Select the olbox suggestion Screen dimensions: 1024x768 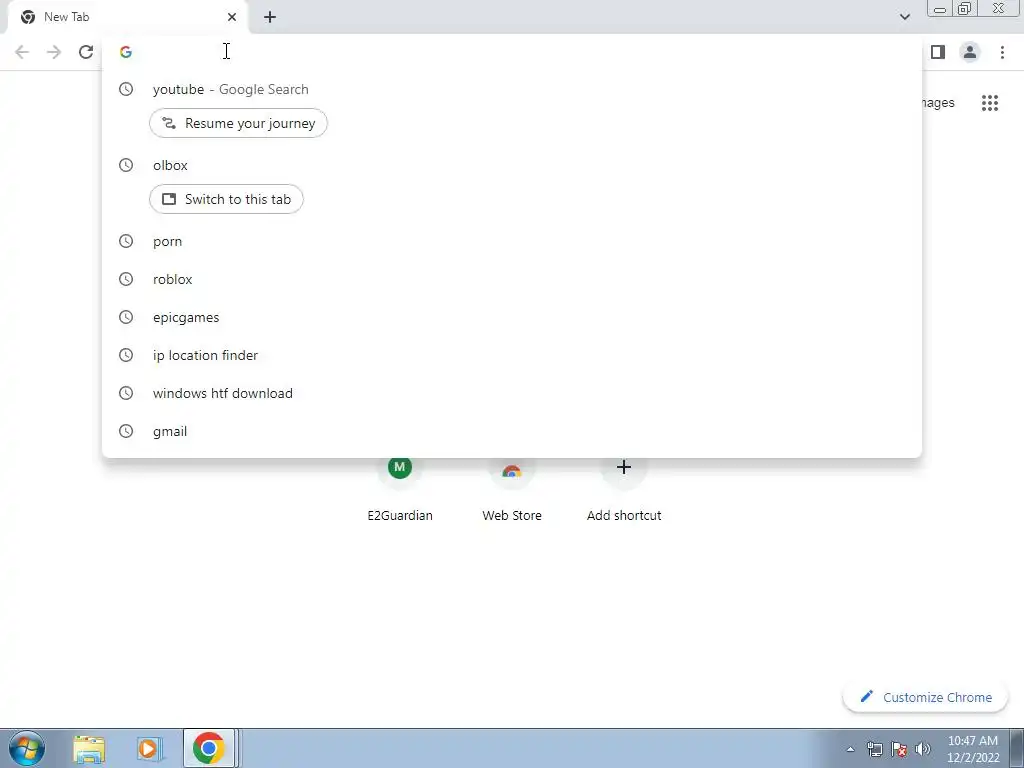pyautogui.click(x=512, y=165)
